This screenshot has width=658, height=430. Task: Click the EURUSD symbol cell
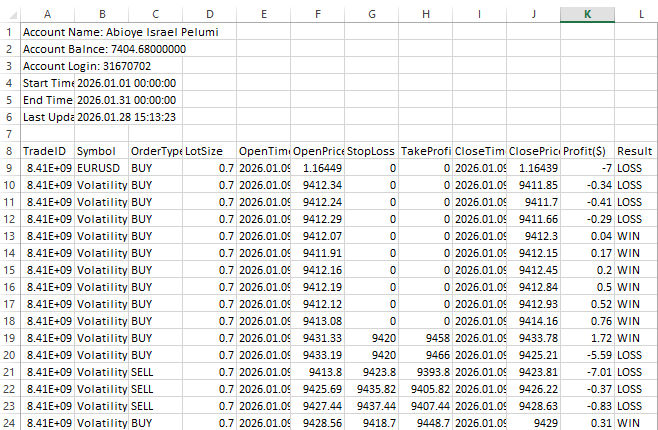tap(102, 168)
